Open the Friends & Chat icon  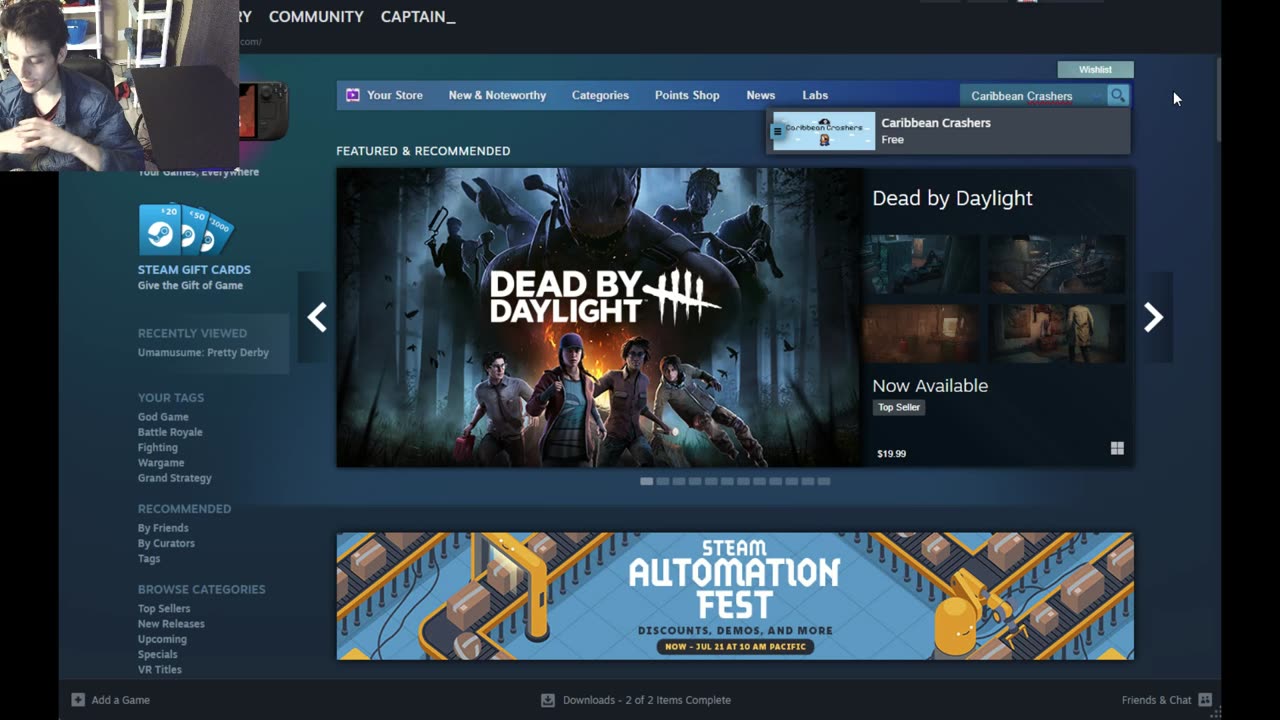(x=1205, y=700)
